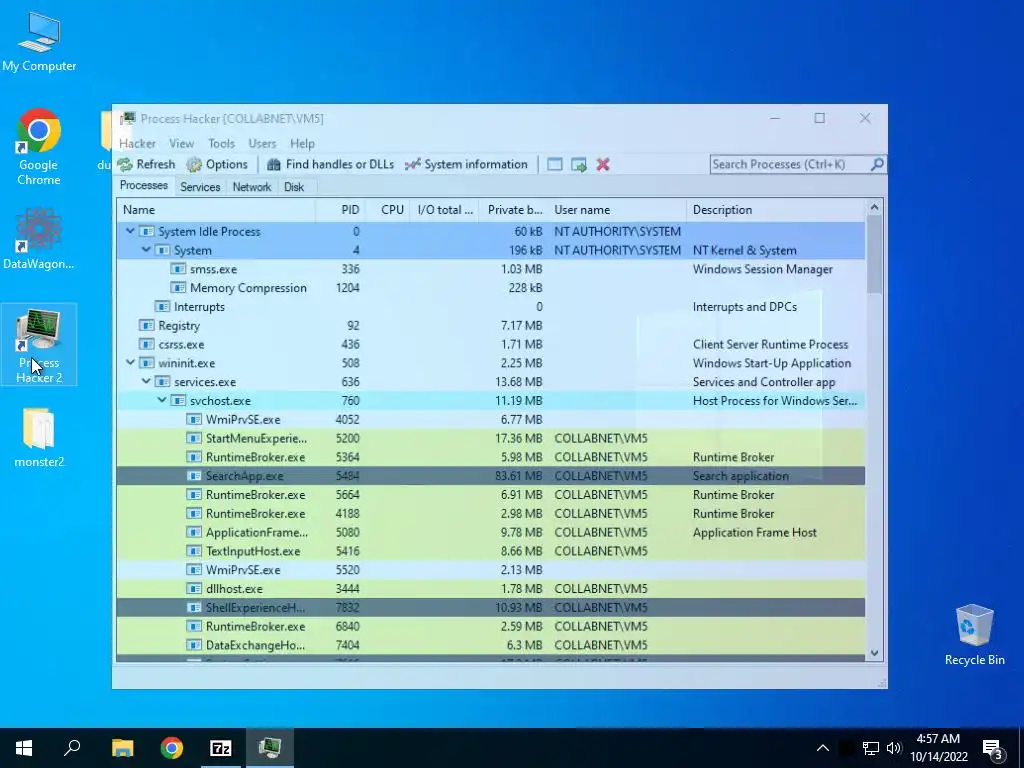The width and height of the screenshot is (1024, 768).
Task: Open System information from toolbar
Action: click(466, 165)
